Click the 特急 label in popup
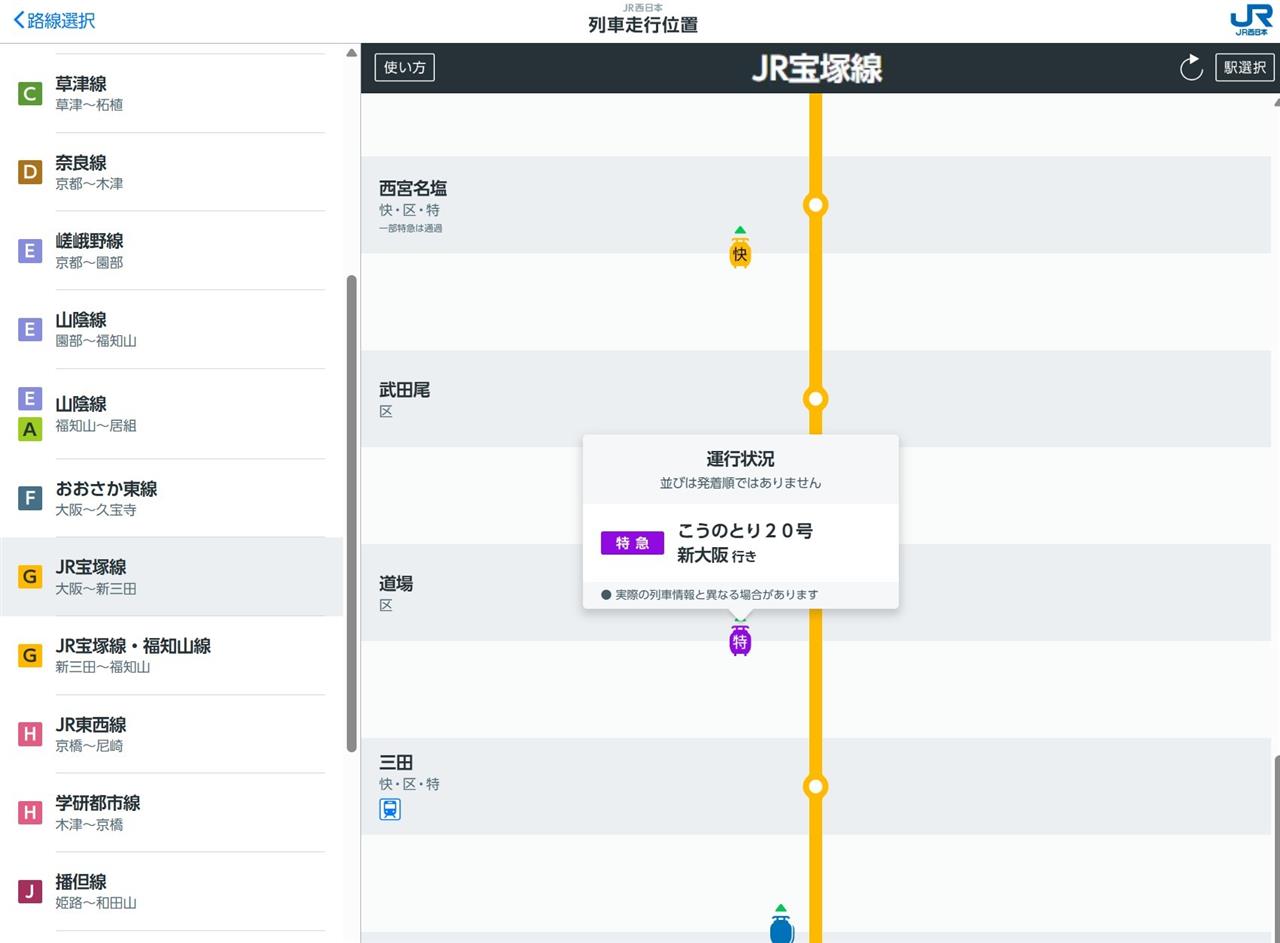The width and height of the screenshot is (1280, 943). pos(632,543)
